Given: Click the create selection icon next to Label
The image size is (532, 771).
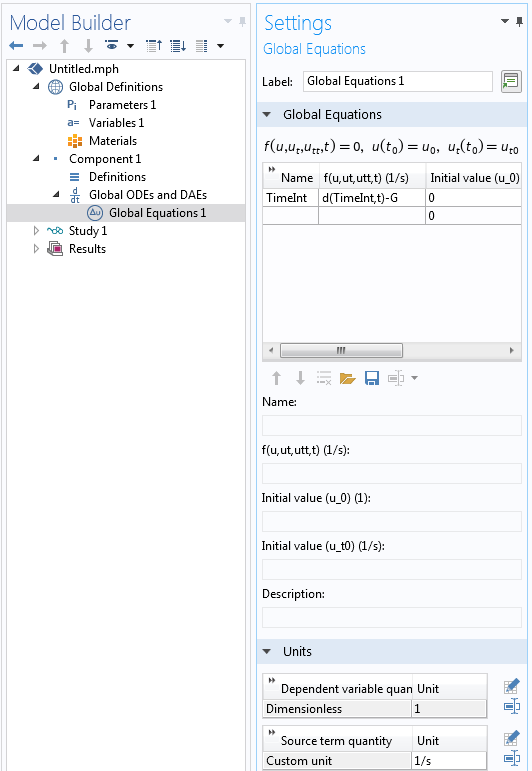Looking at the screenshot, I should click(511, 81).
